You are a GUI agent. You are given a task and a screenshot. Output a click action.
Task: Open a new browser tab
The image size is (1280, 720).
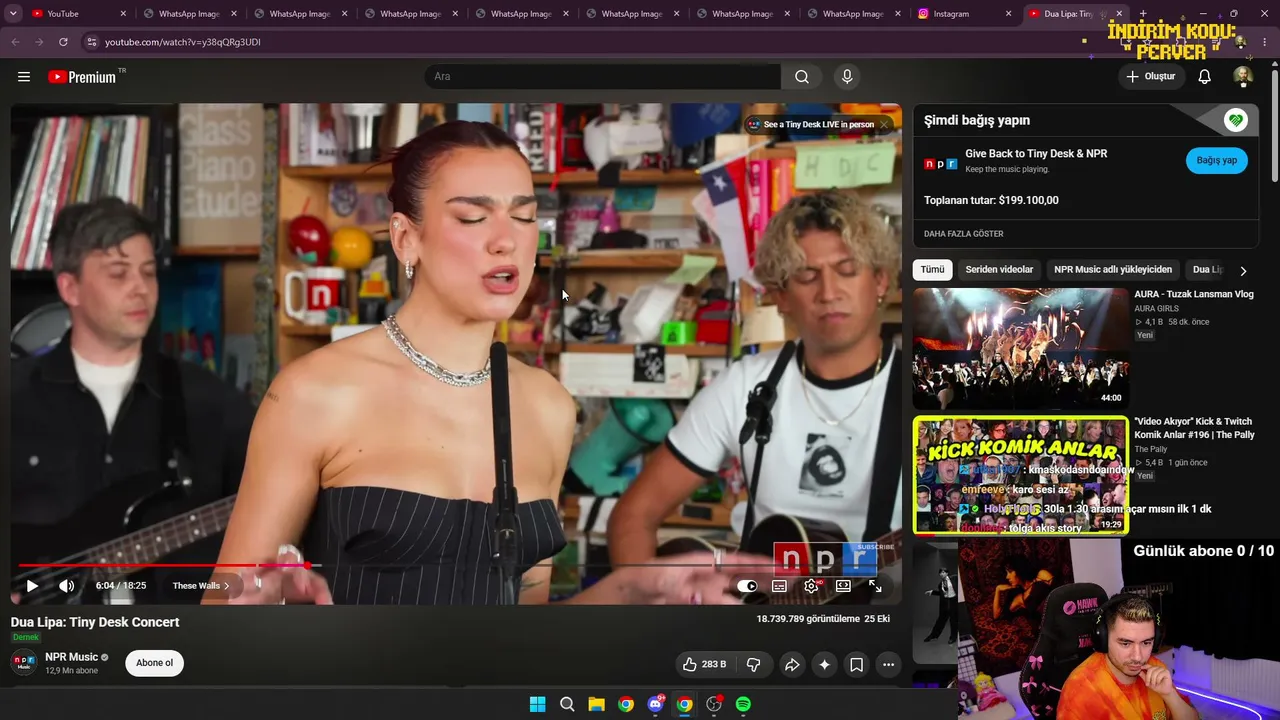(x=1143, y=14)
